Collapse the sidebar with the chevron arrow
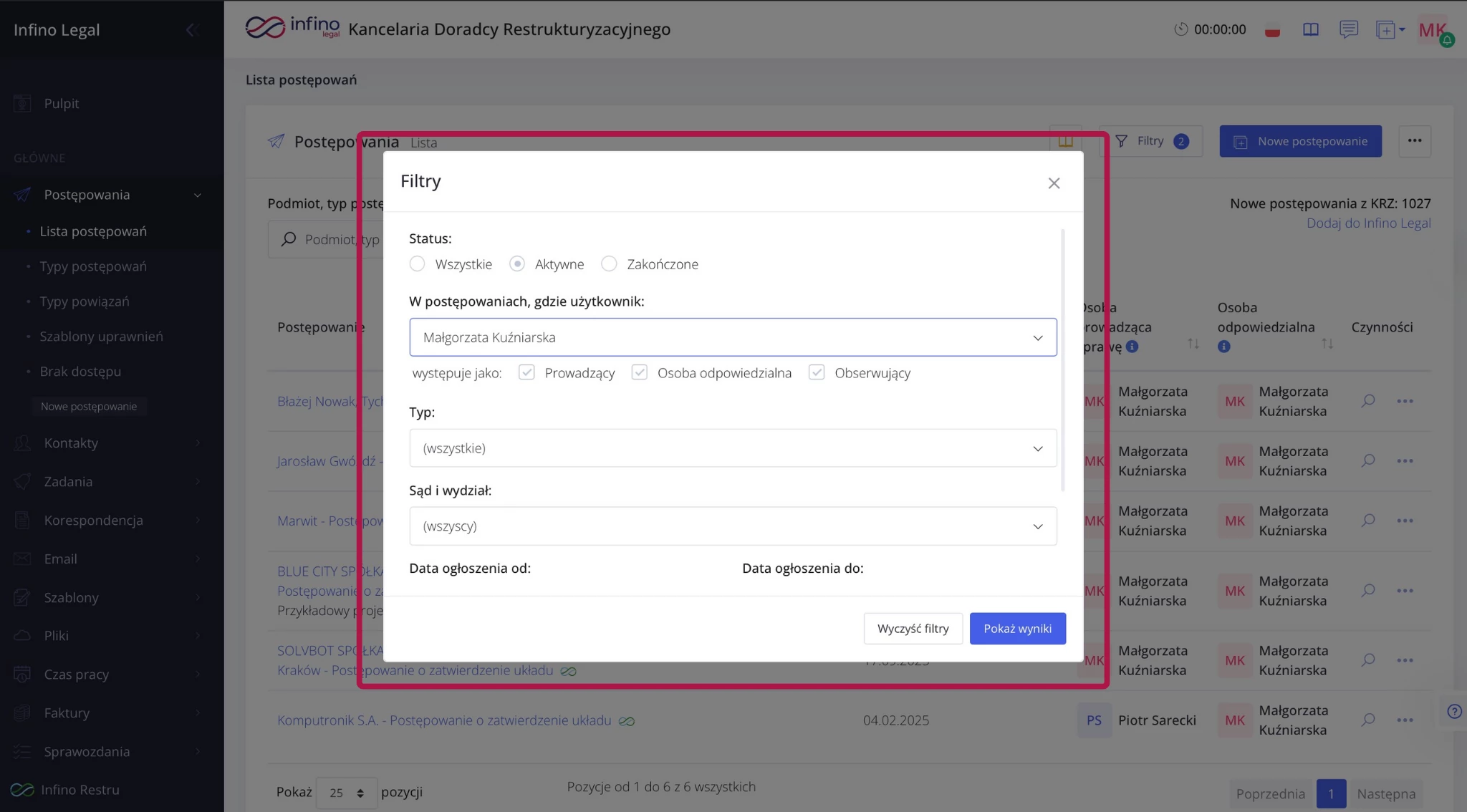The height and width of the screenshot is (812, 1467). point(191,30)
